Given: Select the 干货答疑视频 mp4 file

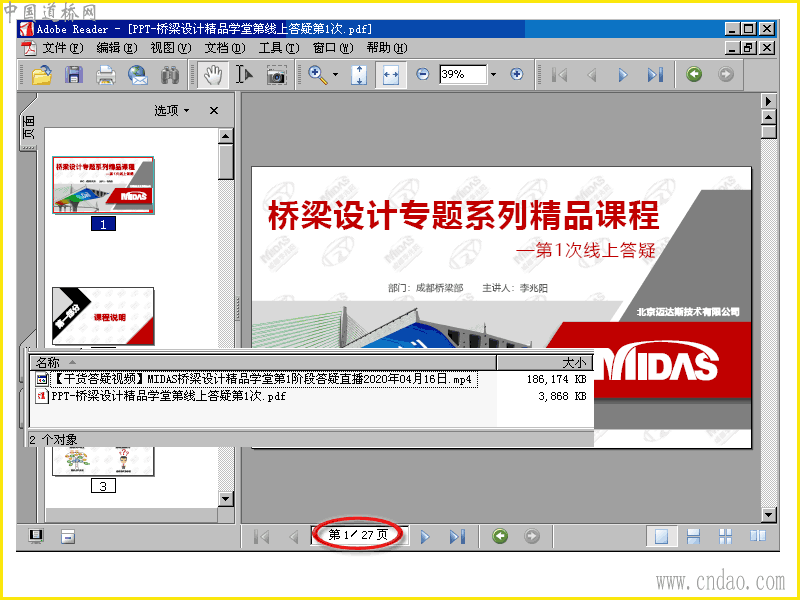Looking at the screenshot, I should [x=263, y=379].
